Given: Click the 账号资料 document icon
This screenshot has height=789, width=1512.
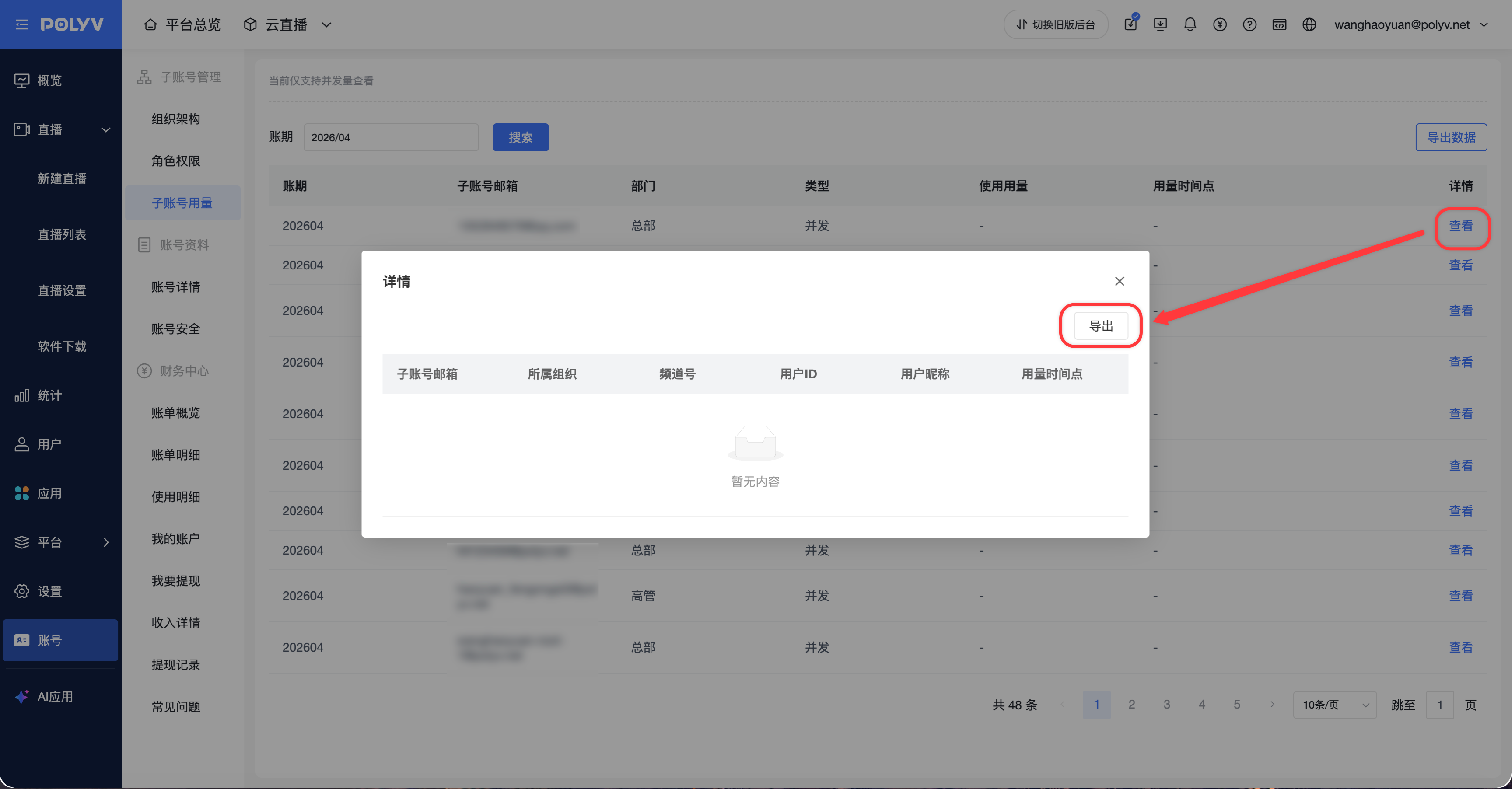Looking at the screenshot, I should (x=144, y=245).
